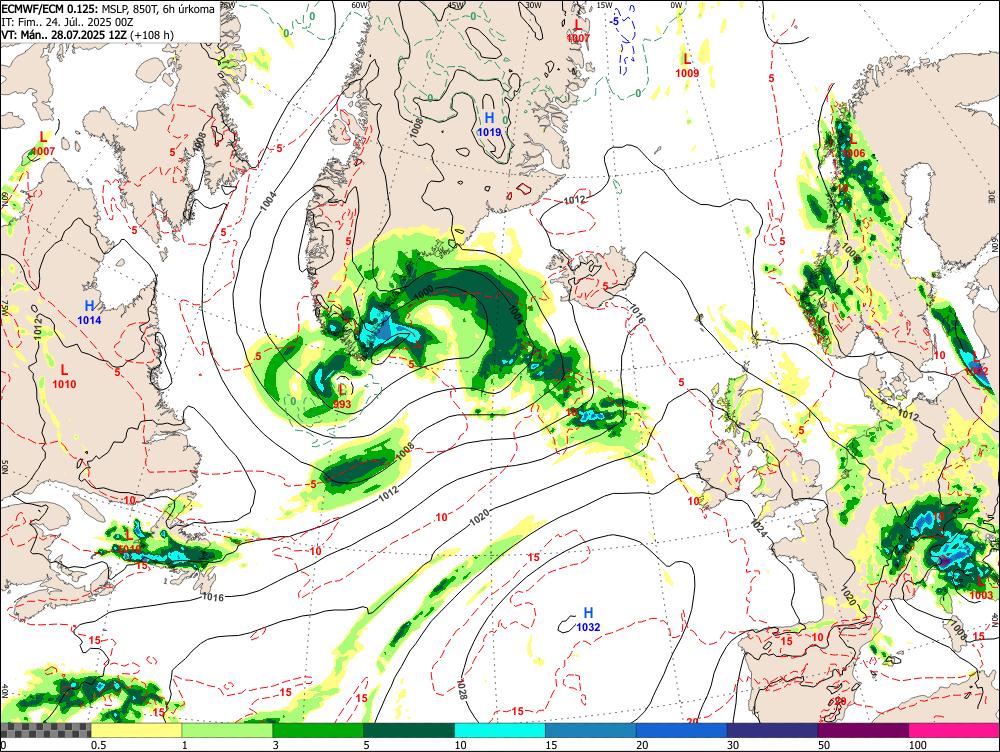1000x752 pixels.
Task: Click the '30' legend scale value
Action: tap(733, 745)
